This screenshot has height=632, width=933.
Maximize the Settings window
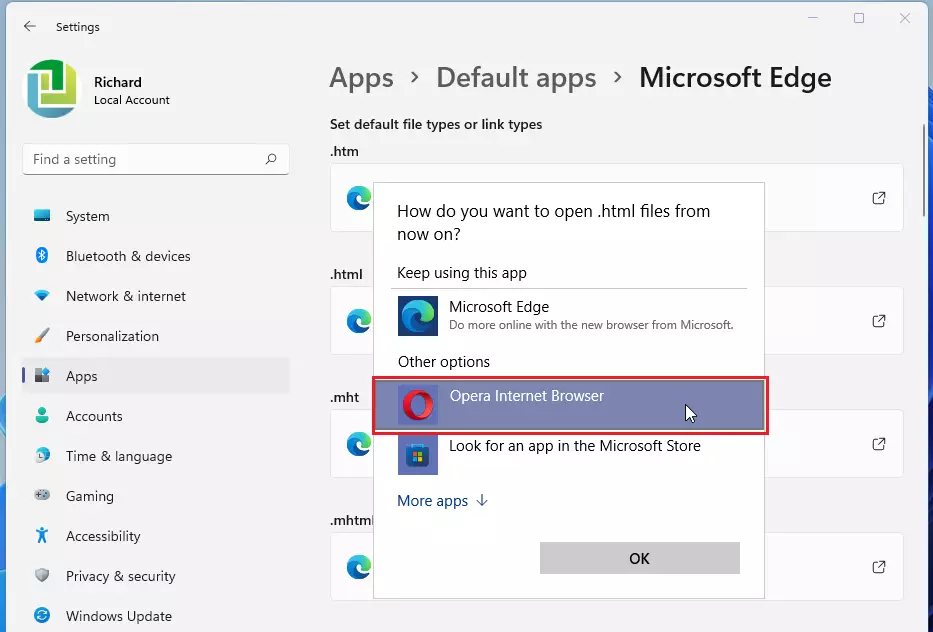pyautogui.click(x=859, y=18)
